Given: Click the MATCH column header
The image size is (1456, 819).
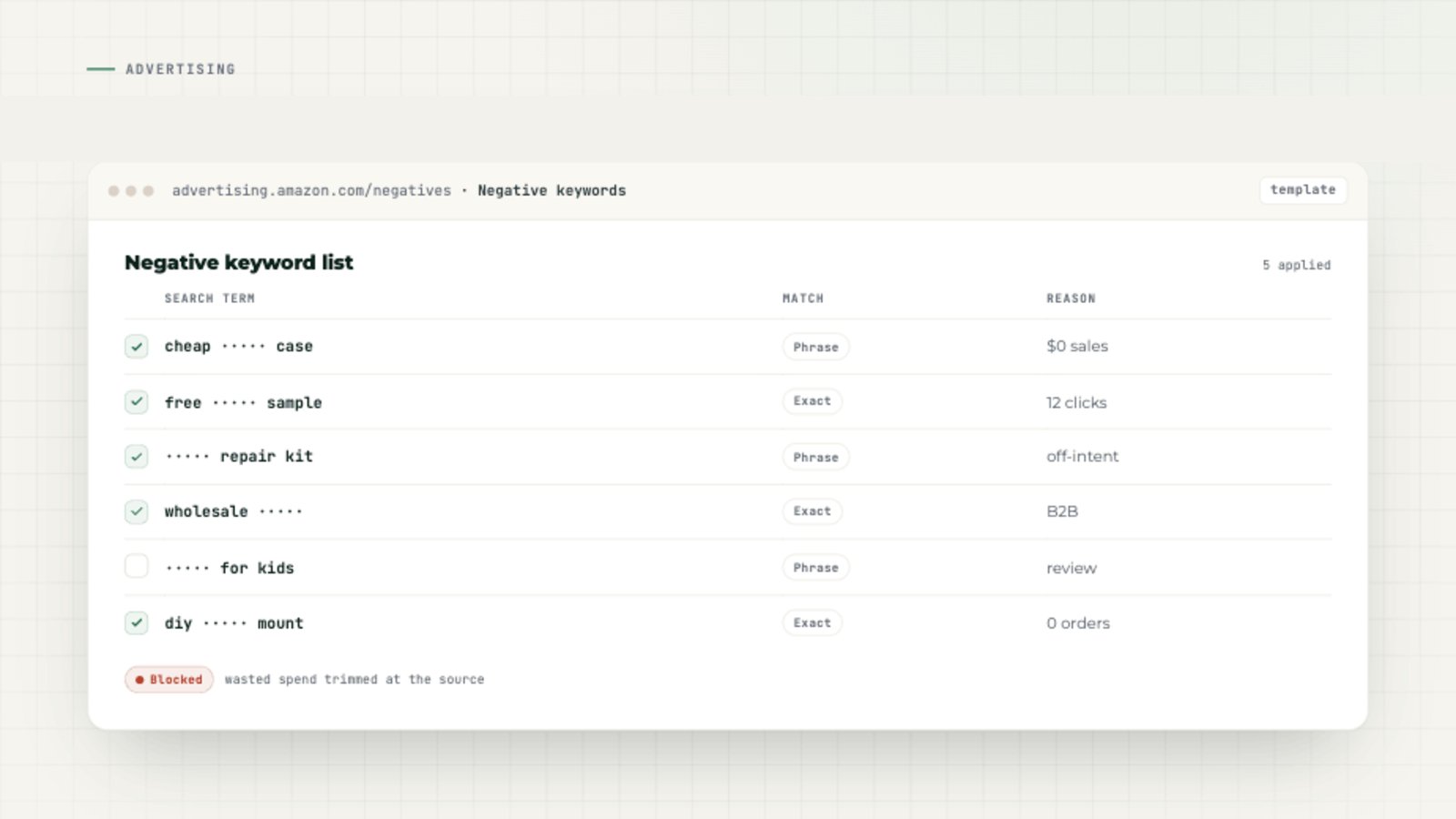Looking at the screenshot, I should [803, 298].
